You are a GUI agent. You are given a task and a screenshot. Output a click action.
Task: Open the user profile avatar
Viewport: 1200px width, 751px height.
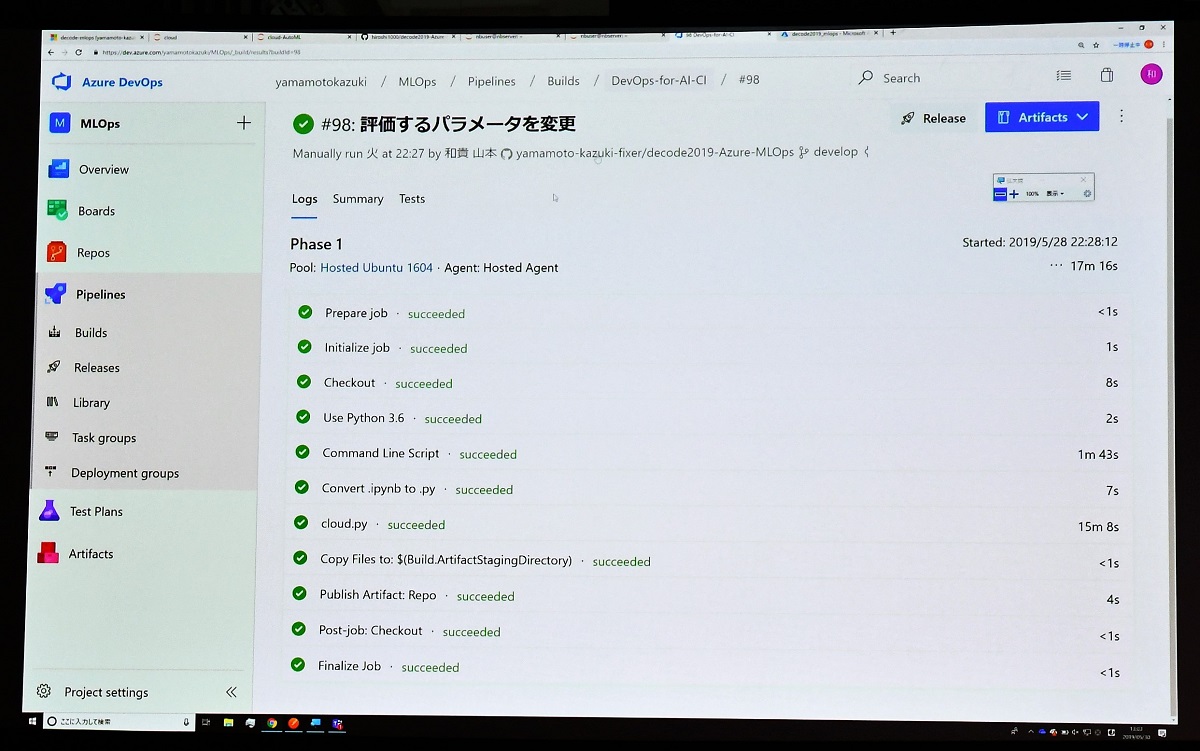[1151, 74]
